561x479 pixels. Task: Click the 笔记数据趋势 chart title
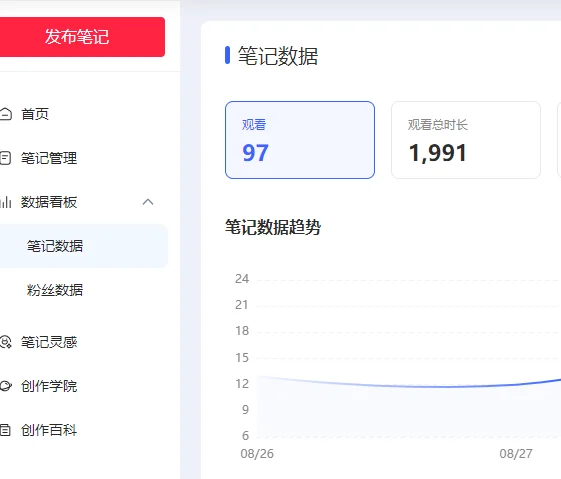pyautogui.click(x=273, y=227)
